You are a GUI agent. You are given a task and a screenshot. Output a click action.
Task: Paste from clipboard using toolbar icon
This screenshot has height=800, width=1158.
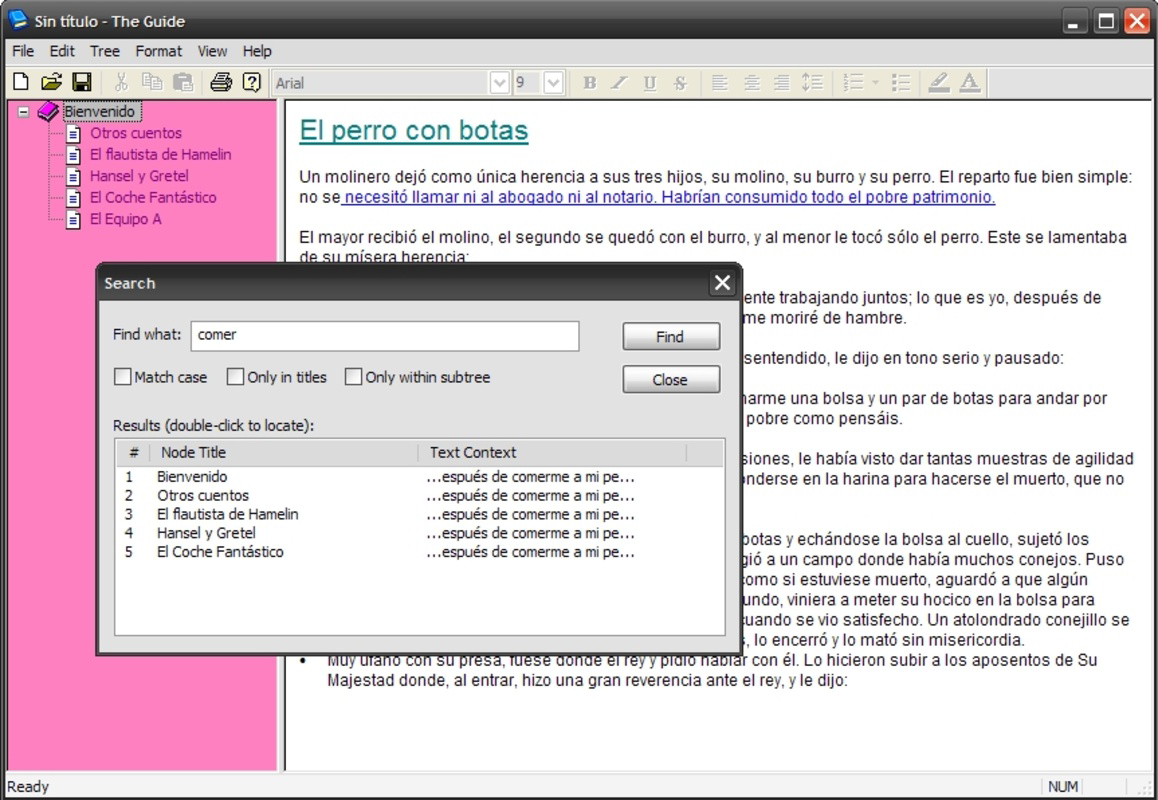(x=182, y=82)
